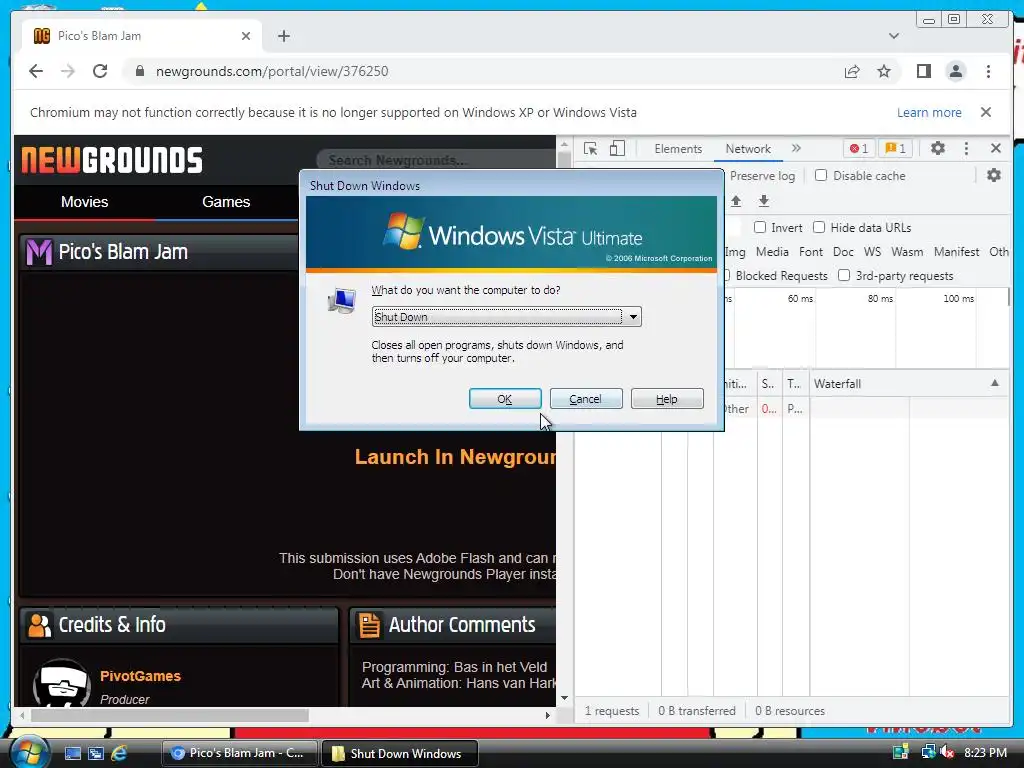Open the Chromium profile avatar
This screenshot has width=1024, height=768.
pyautogui.click(x=955, y=71)
